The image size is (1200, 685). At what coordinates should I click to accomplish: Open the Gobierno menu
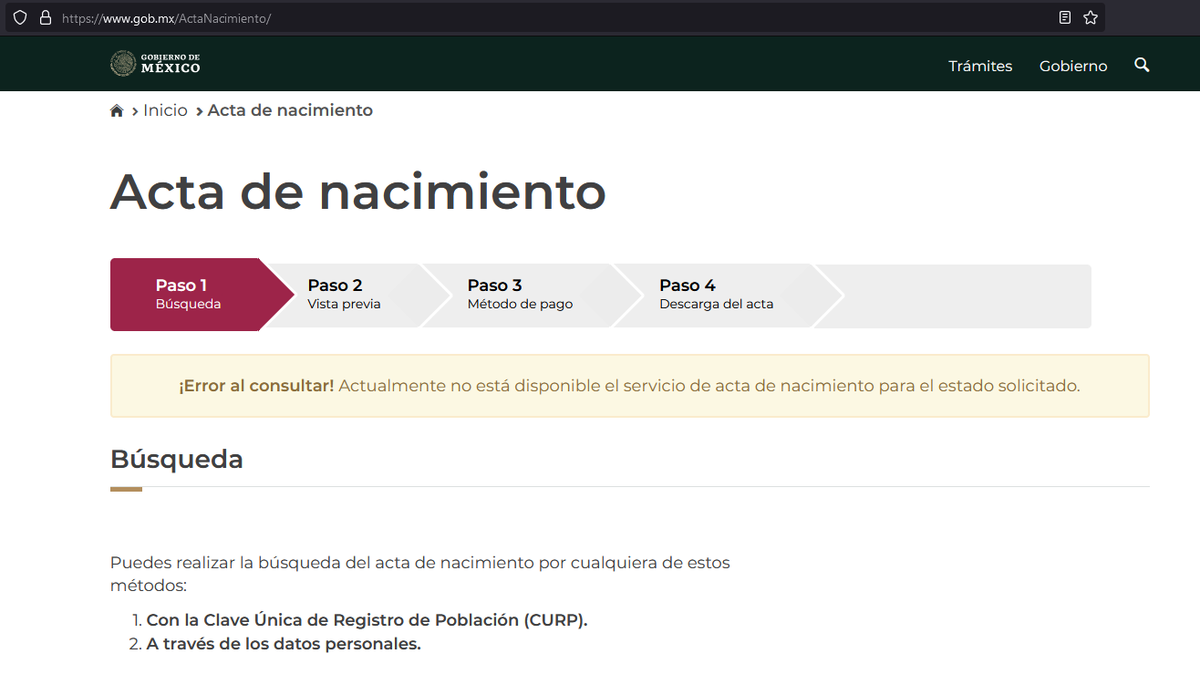tap(1073, 66)
